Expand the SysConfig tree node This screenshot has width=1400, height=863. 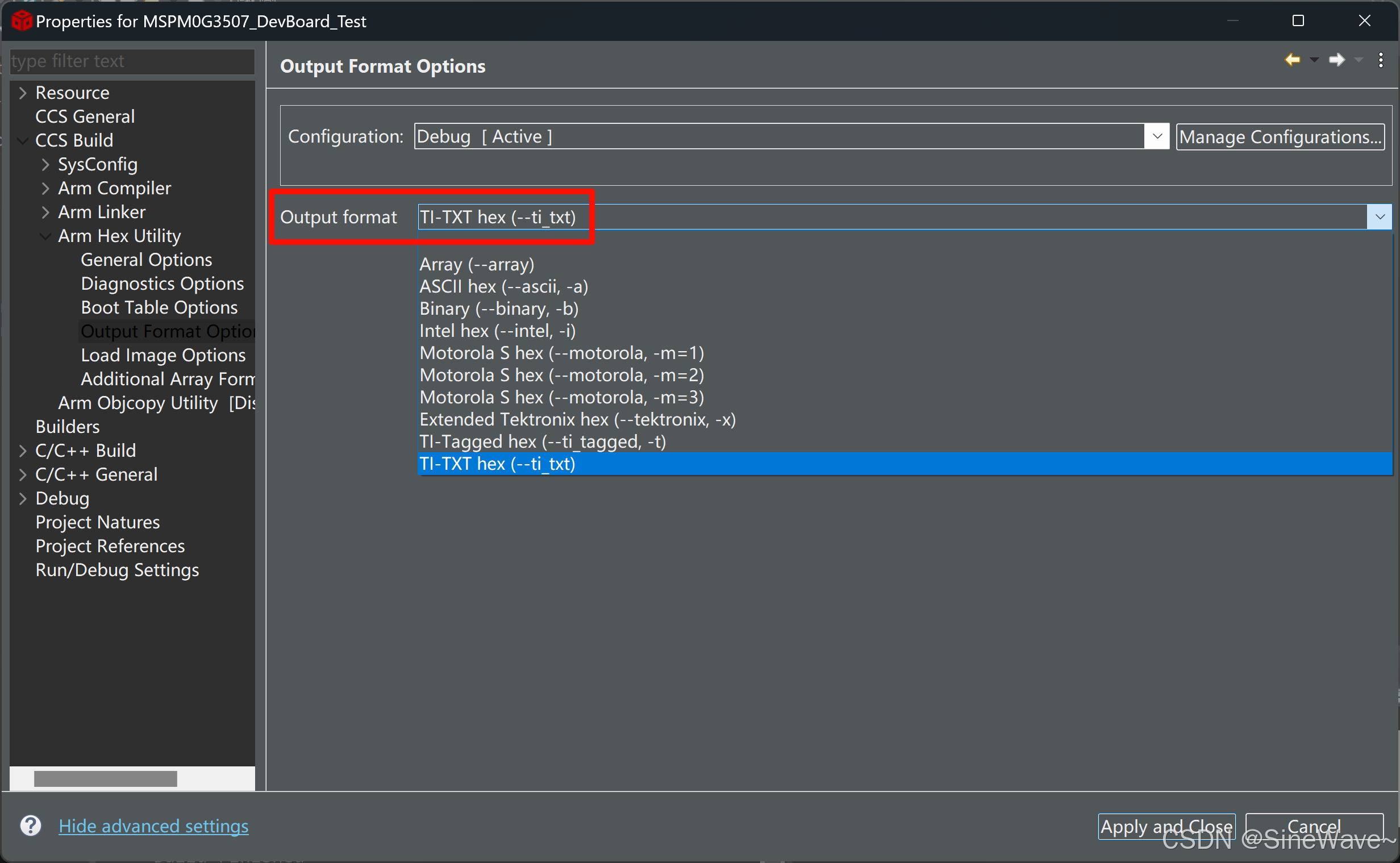point(45,164)
